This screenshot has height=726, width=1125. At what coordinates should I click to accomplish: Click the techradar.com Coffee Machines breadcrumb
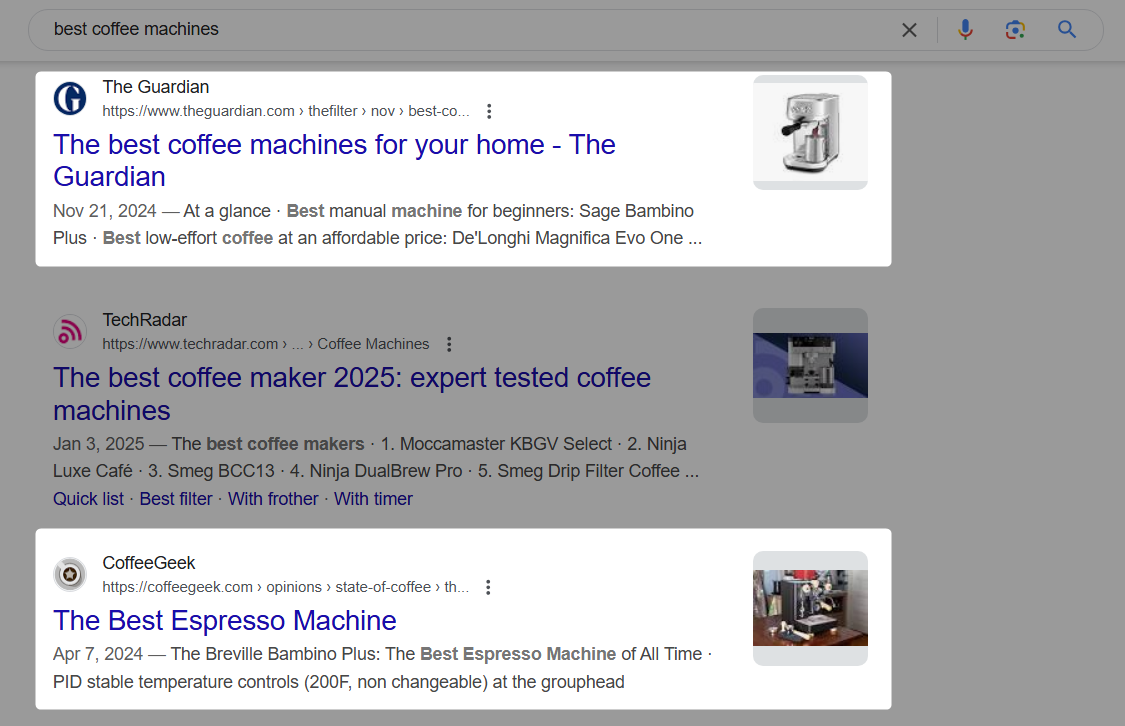pyautogui.click(x=265, y=344)
